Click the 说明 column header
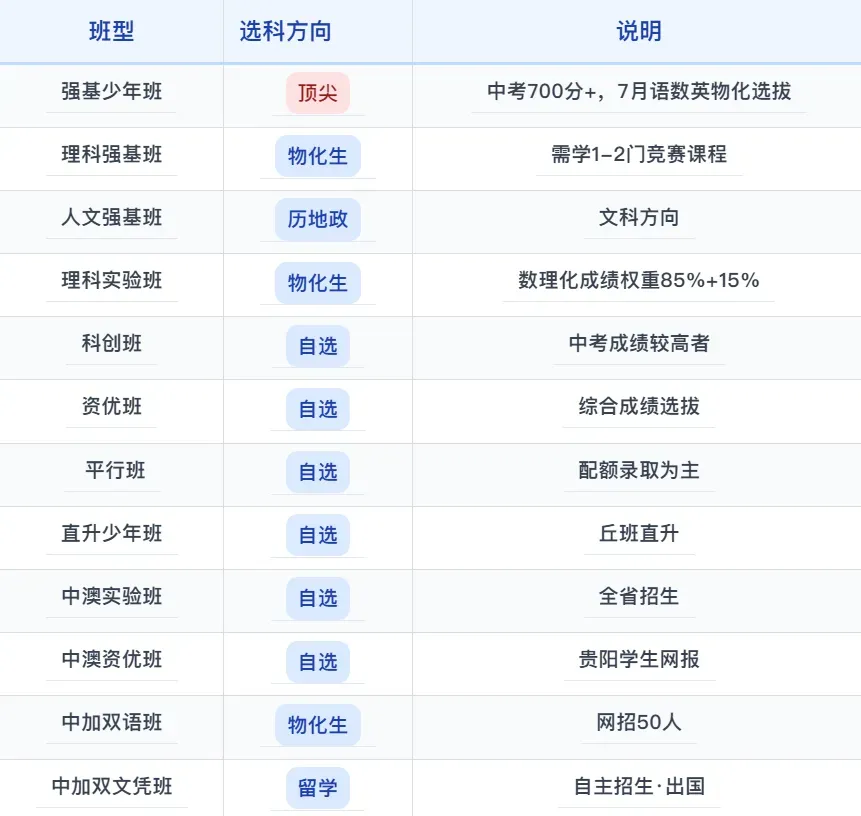Viewport: 861px width, 816px height. pos(639,31)
